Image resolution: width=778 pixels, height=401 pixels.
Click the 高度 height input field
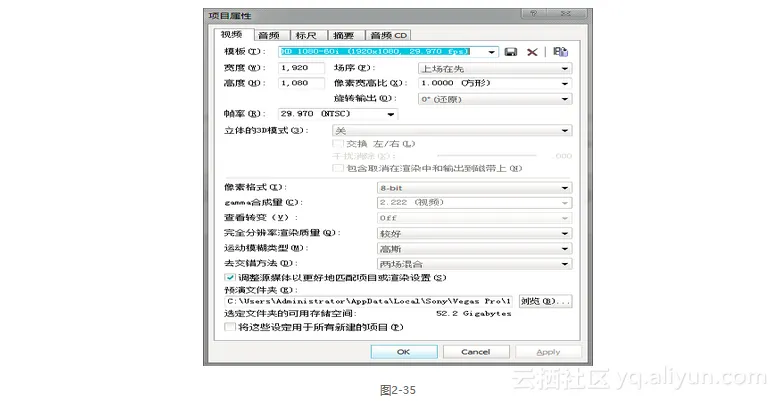coord(301,83)
